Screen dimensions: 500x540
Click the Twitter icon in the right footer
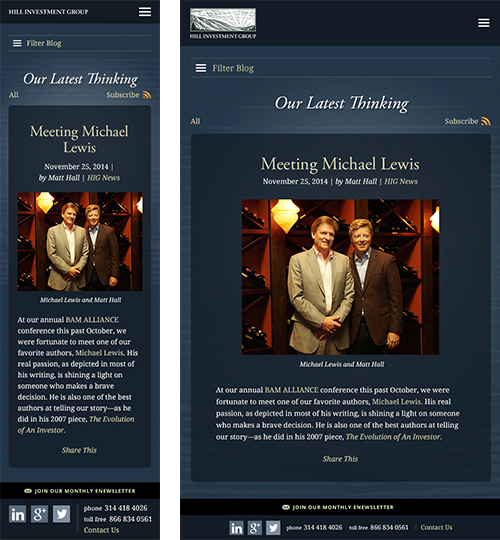pos(273,528)
